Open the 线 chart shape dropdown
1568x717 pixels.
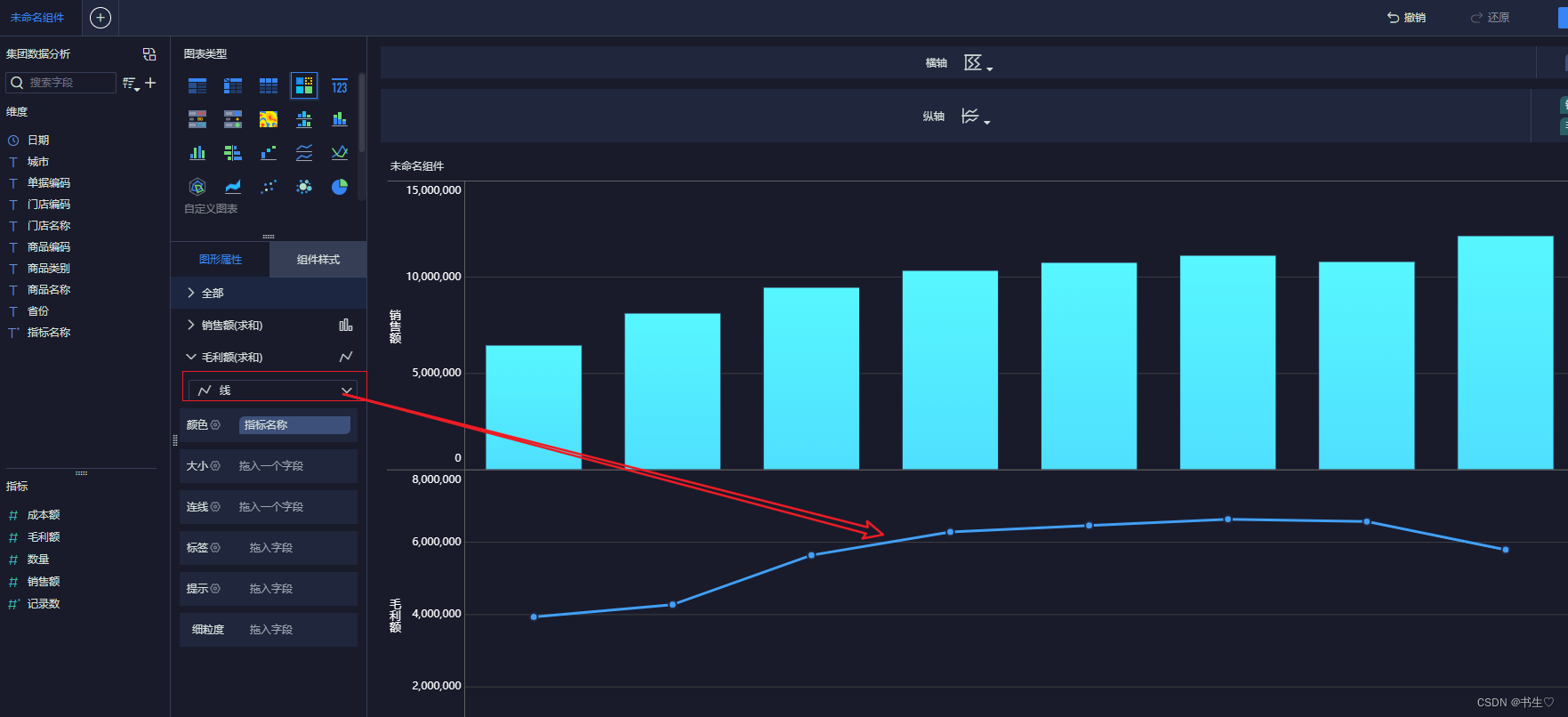tap(273, 391)
